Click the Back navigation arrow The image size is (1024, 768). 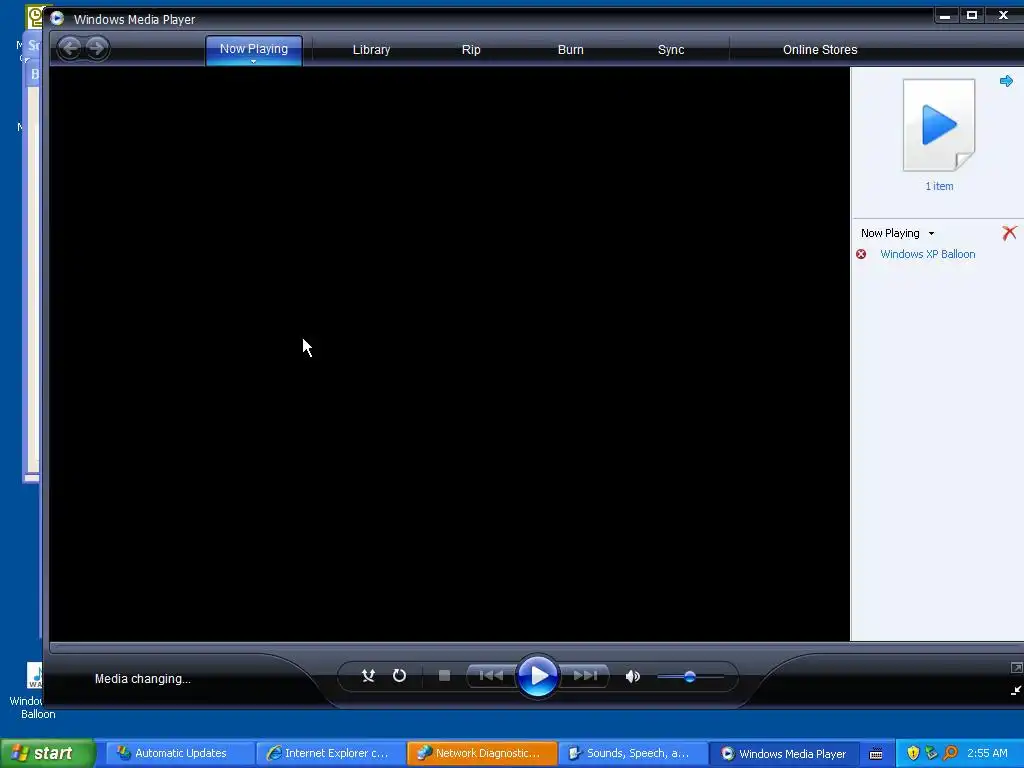click(x=70, y=48)
